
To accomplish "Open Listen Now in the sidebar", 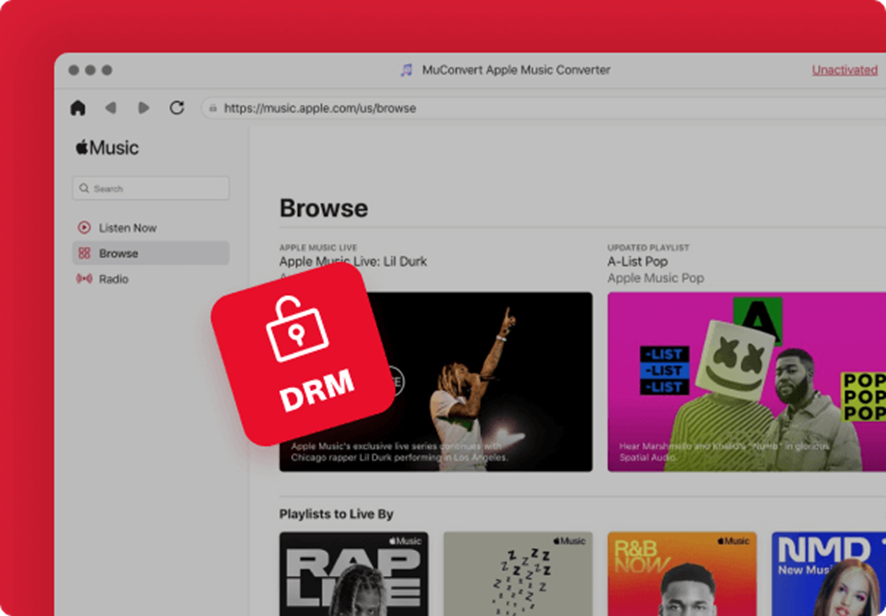I will (151, 228).
